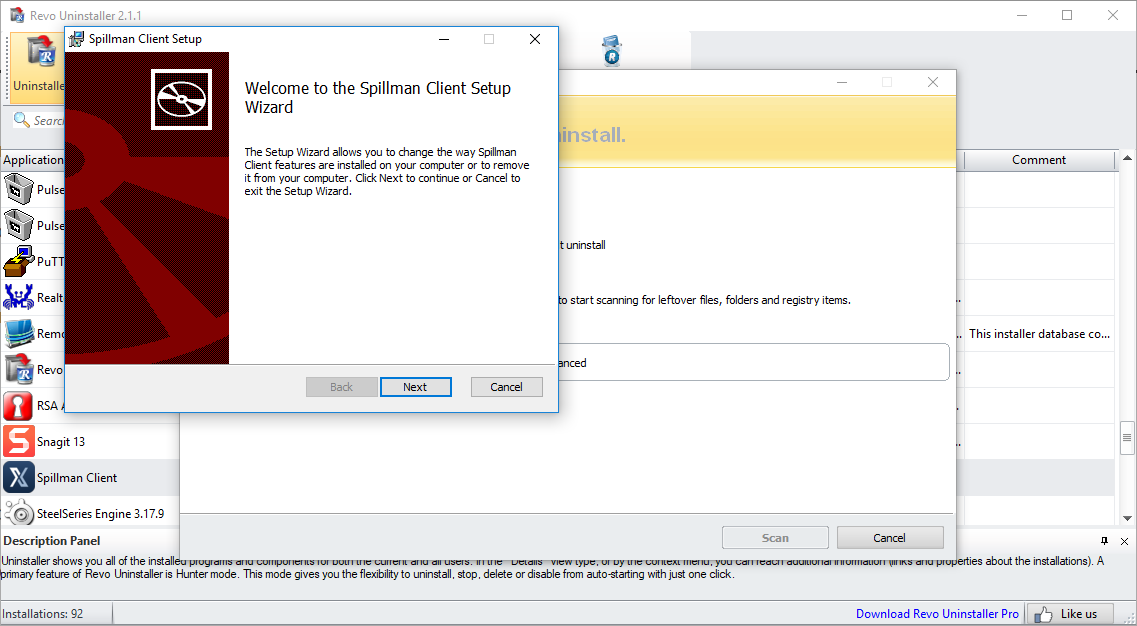
Task: Select the Revo Uninstaller entry icon in list
Action: coord(19,369)
